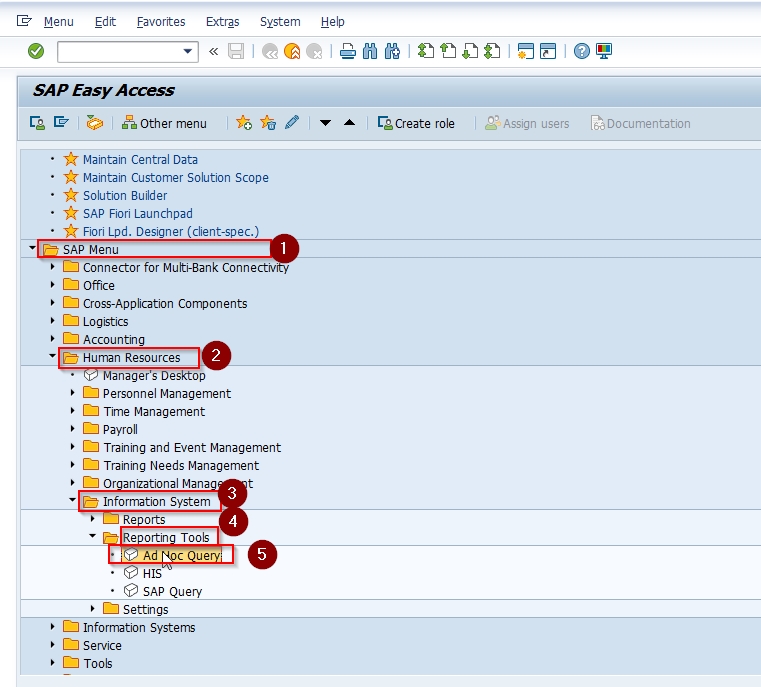761x687 pixels.
Task: Click the Save diskette icon
Action: pyautogui.click(x=236, y=51)
